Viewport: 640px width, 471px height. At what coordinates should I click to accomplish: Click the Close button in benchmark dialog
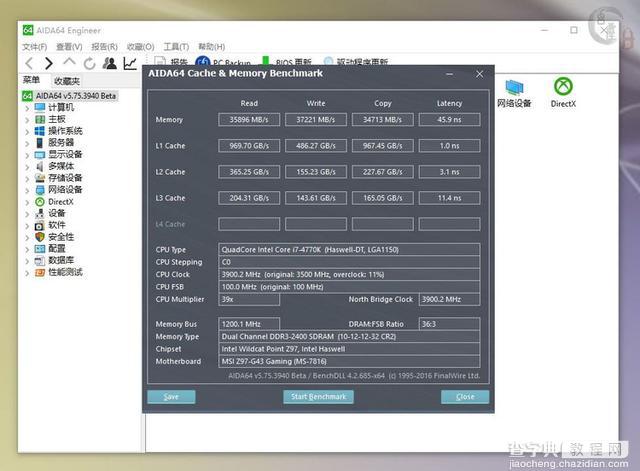465,397
